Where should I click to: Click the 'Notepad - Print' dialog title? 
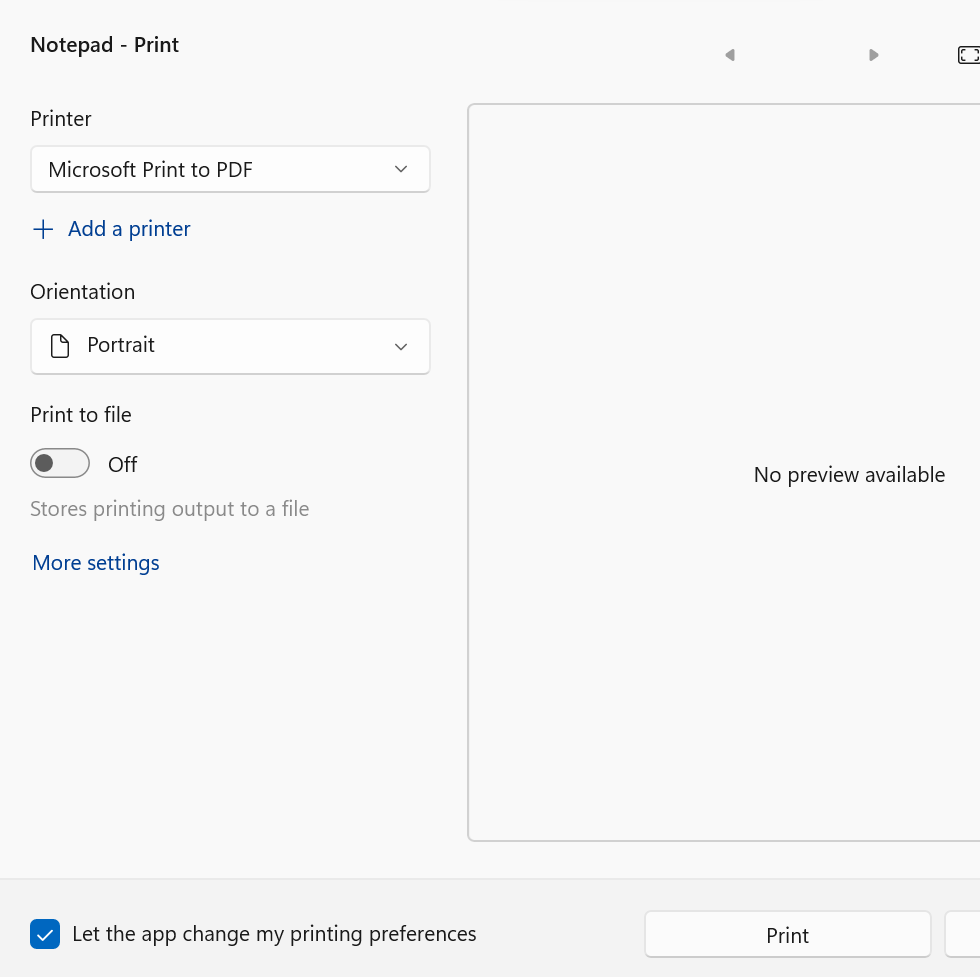click(x=105, y=45)
